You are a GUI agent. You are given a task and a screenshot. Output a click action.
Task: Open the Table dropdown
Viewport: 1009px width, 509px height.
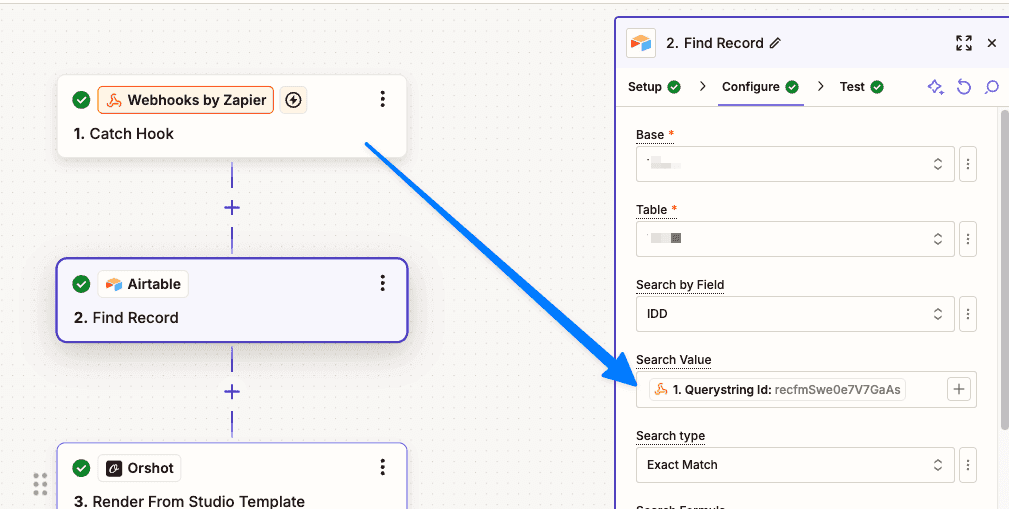[x=795, y=239]
